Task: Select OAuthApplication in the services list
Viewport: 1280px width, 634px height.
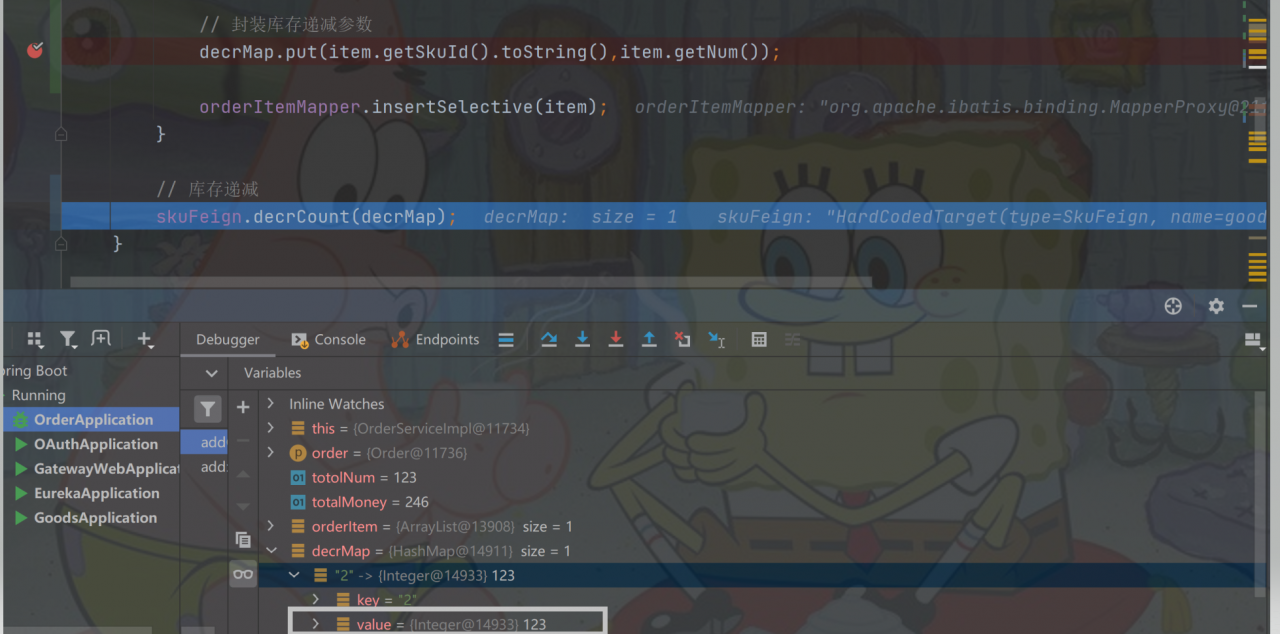Action: pyautogui.click(x=96, y=444)
